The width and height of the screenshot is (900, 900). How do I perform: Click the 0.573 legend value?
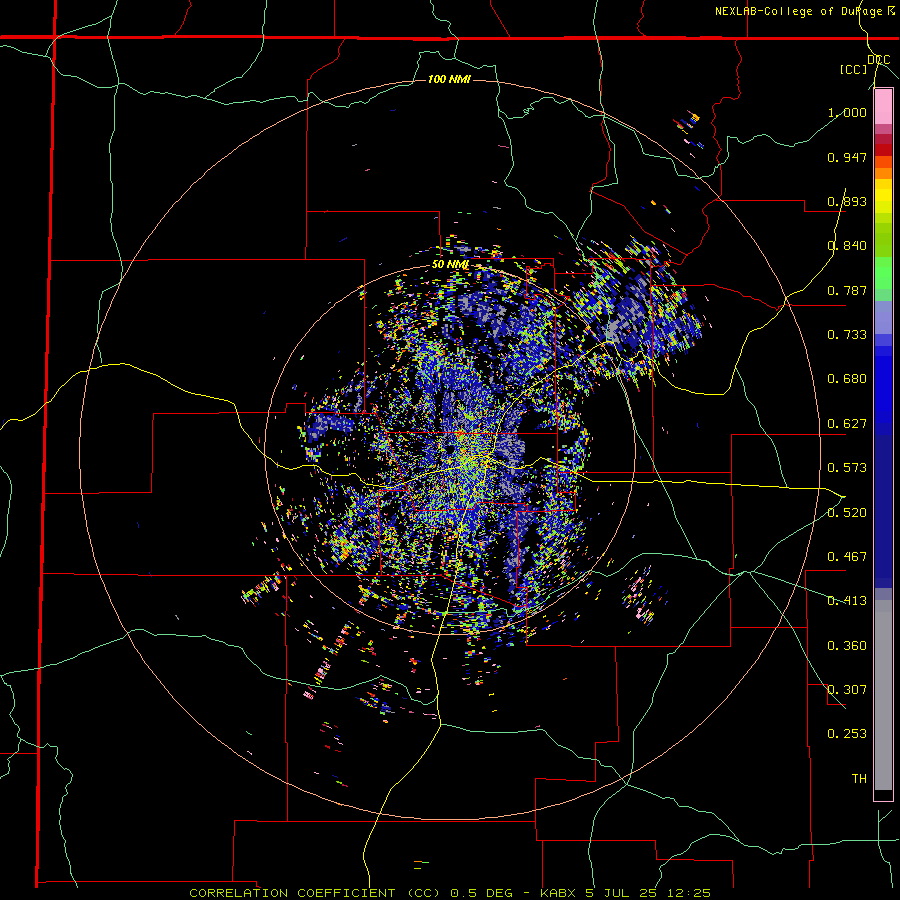tap(847, 468)
